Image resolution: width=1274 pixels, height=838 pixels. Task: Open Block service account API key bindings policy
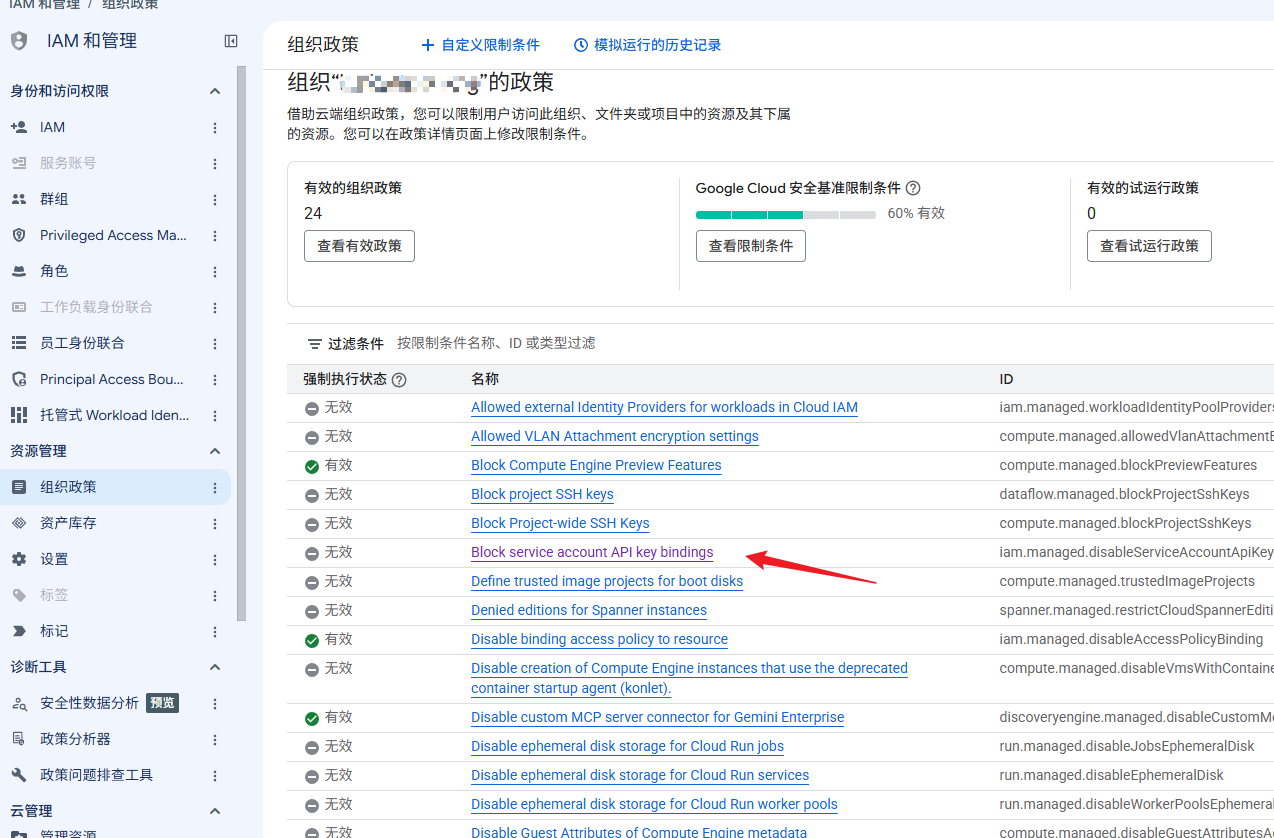(592, 553)
